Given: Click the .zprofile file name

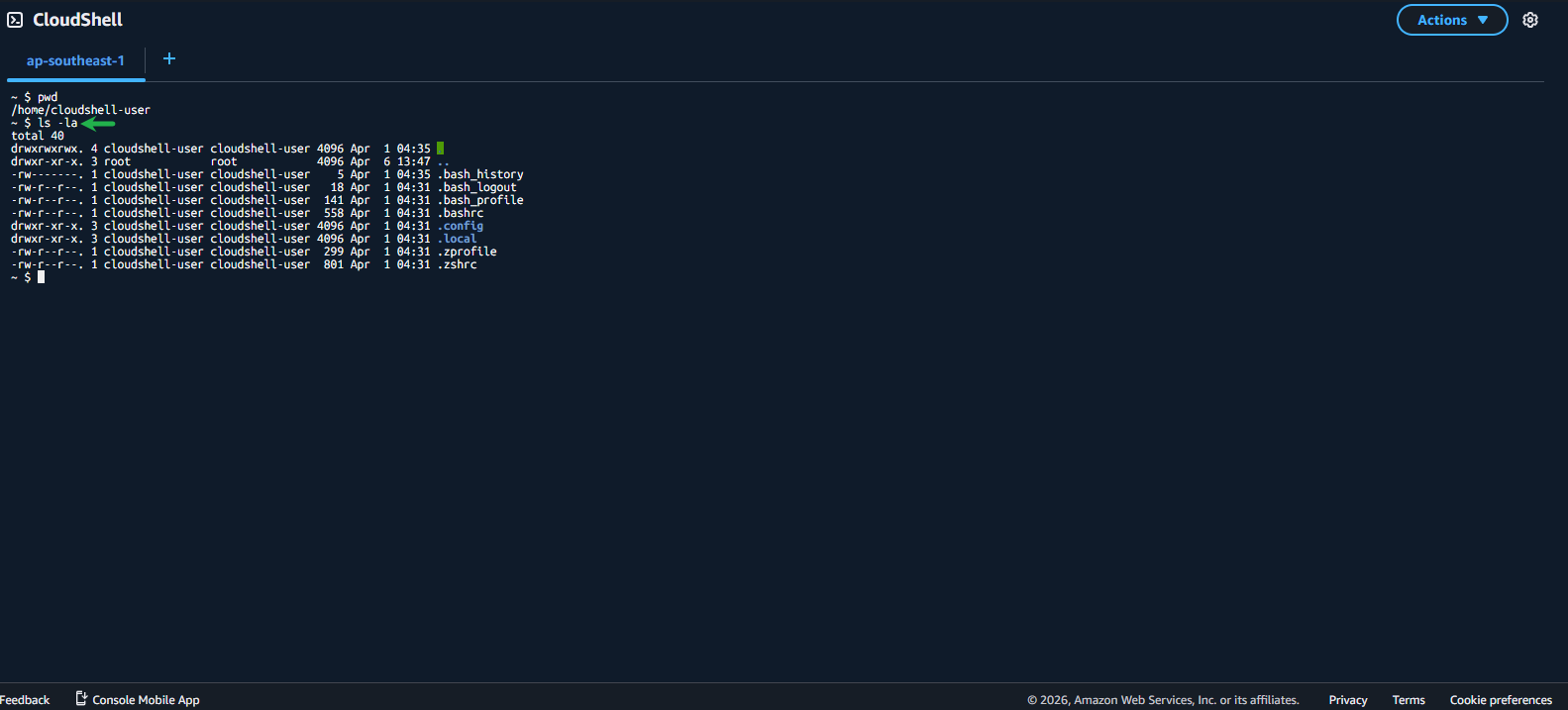Looking at the screenshot, I should pos(468,252).
